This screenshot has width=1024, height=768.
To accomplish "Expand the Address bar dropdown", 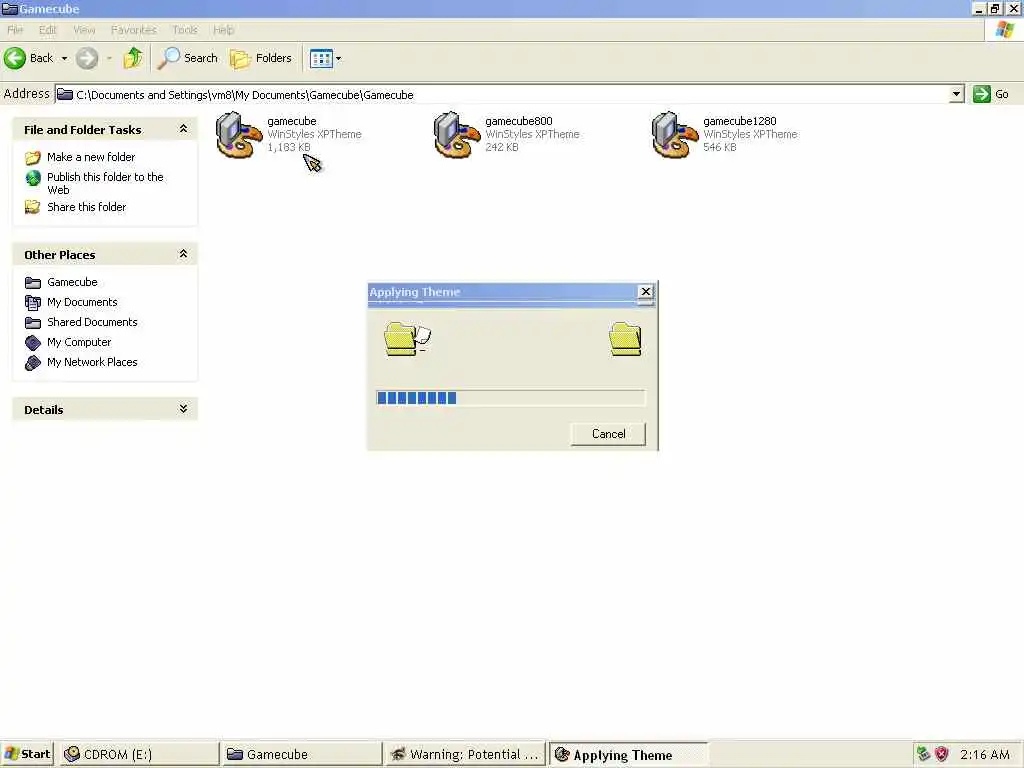I will click(x=956, y=95).
